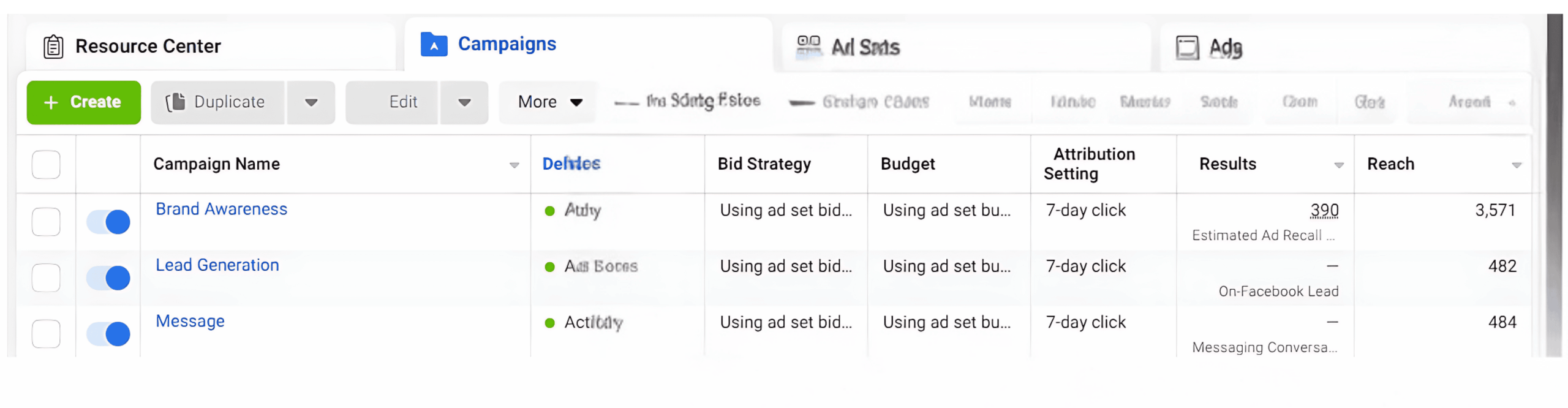This screenshot has width=1568, height=408.
Task: Expand the More menu
Action: 549,102
